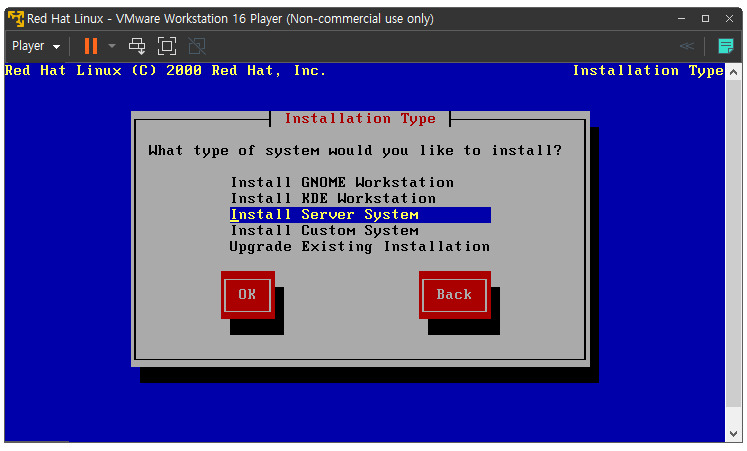Image resolution: width=747 pixels, height=451 pixels.
Task: Send Ctrl+Alt+Del to the VM
Action: 137,46
